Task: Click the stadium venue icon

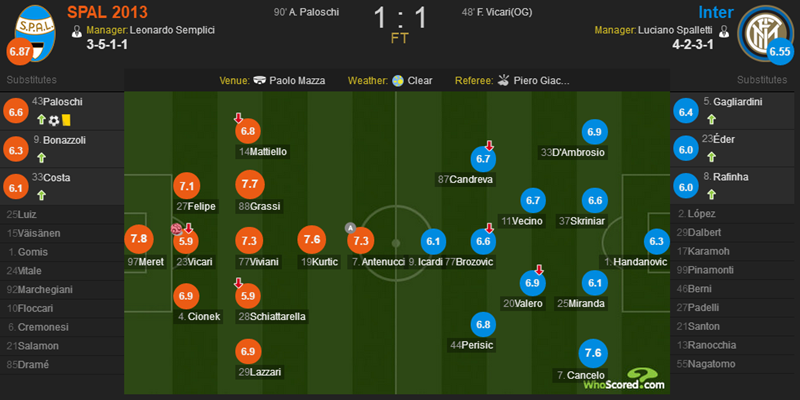Action: point(260,80)
